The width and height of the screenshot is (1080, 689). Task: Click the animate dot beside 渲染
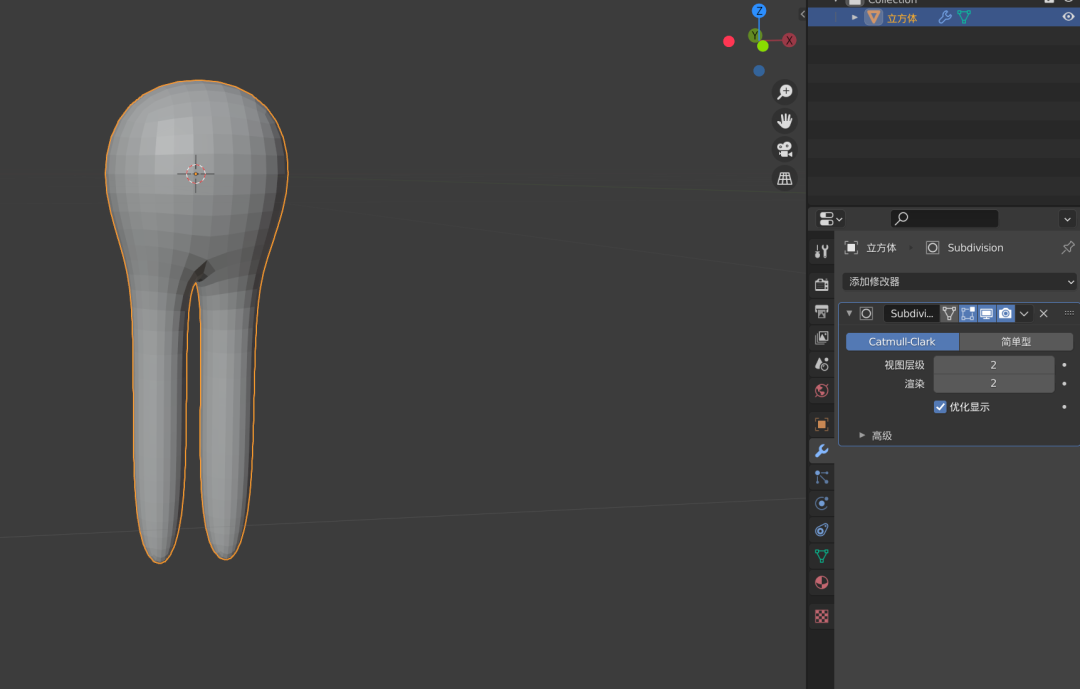1064,383
